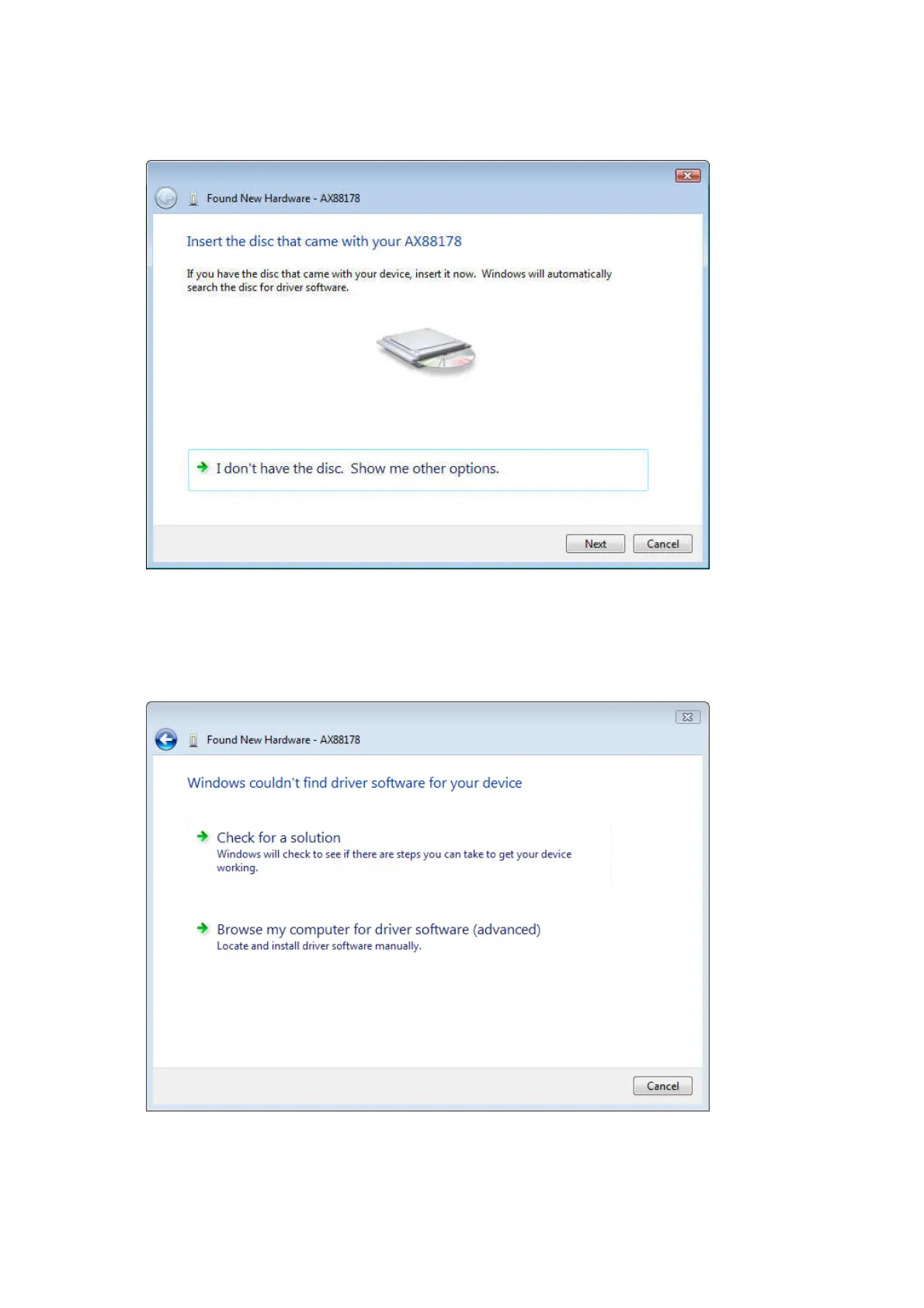Click the "If you have the disc" instruction paragraph
Viewport: 924px width, 1308px height.
[399, 280]
